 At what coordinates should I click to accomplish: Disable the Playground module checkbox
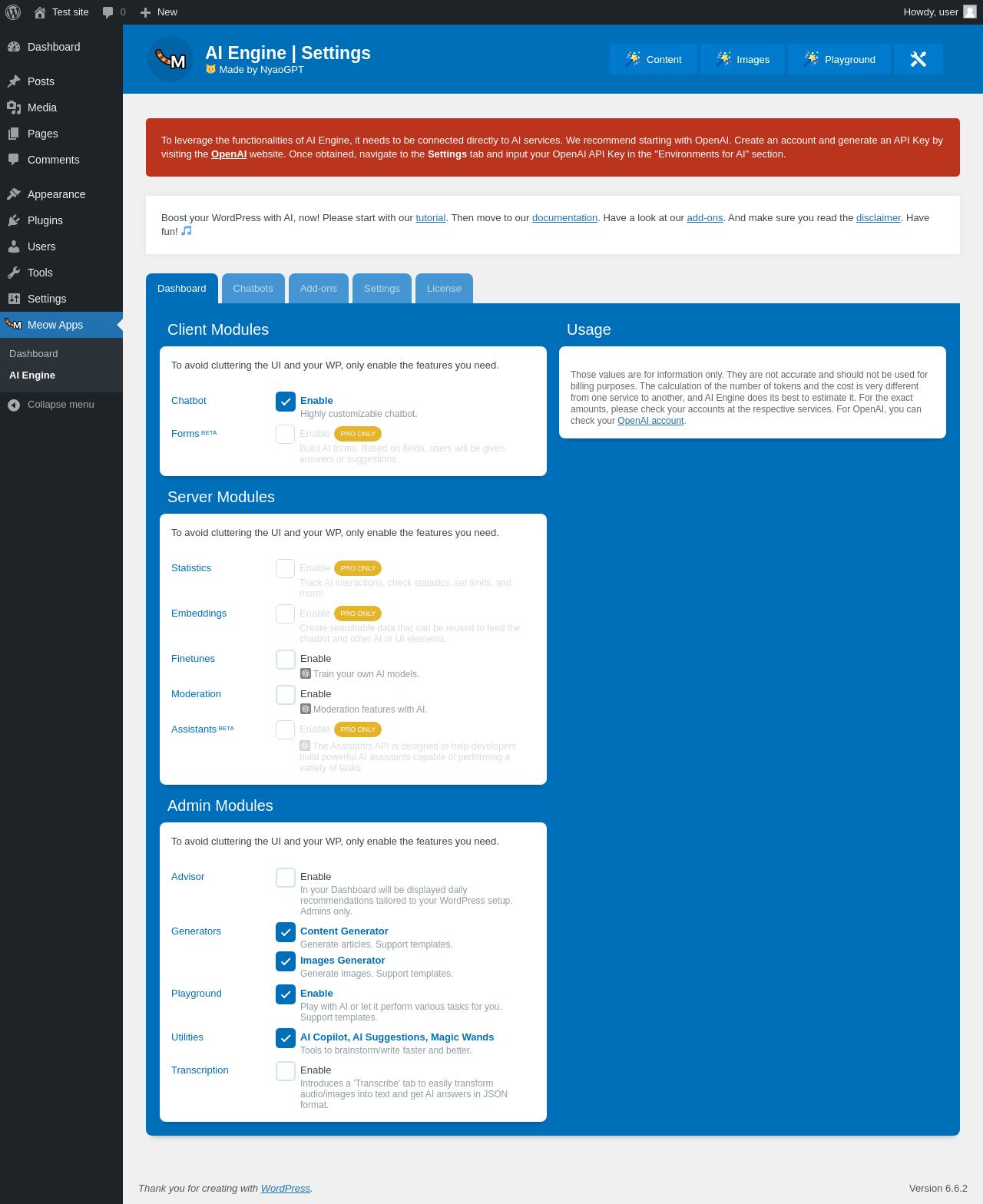point(286,994)
